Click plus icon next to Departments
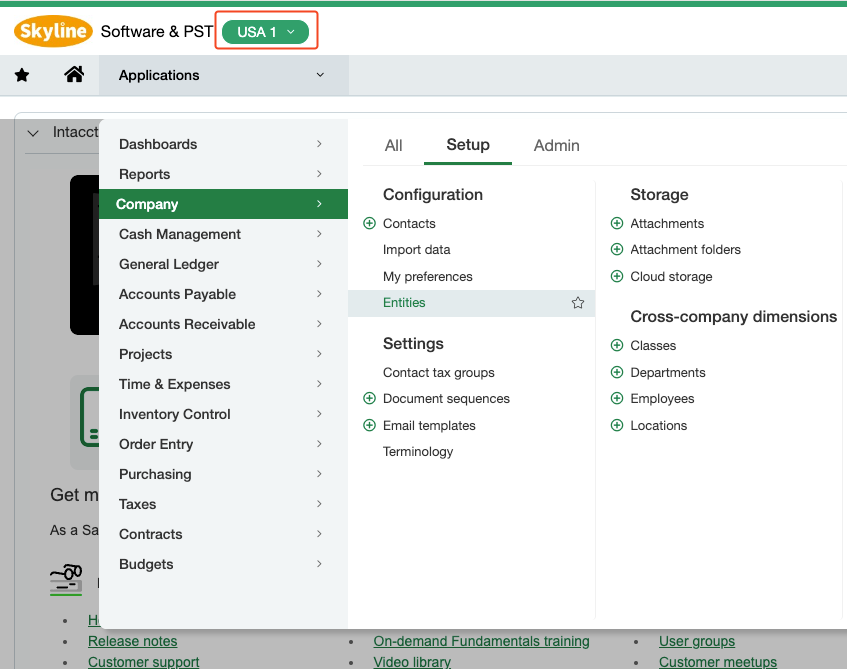This screenshot has height=669, width=847. click(617, 373)
